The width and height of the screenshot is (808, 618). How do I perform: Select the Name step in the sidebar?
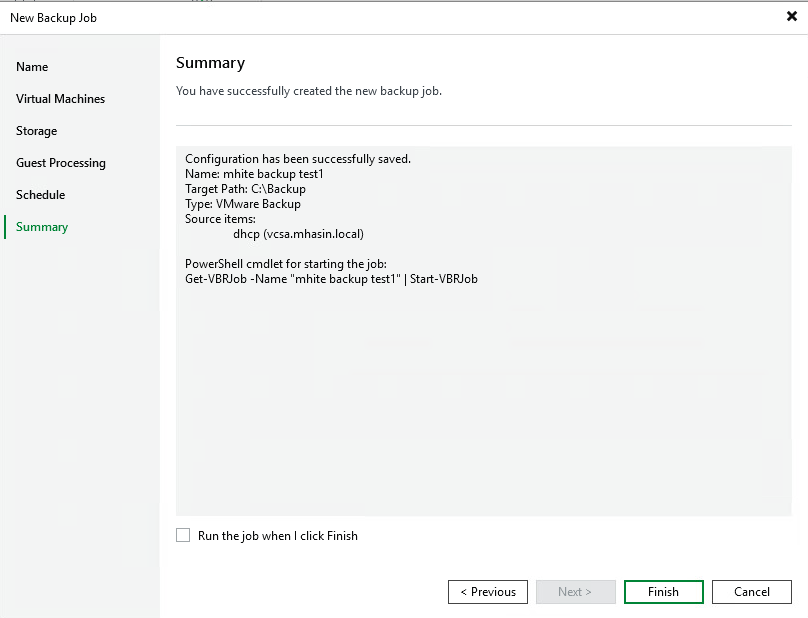(x=32, y=67)
